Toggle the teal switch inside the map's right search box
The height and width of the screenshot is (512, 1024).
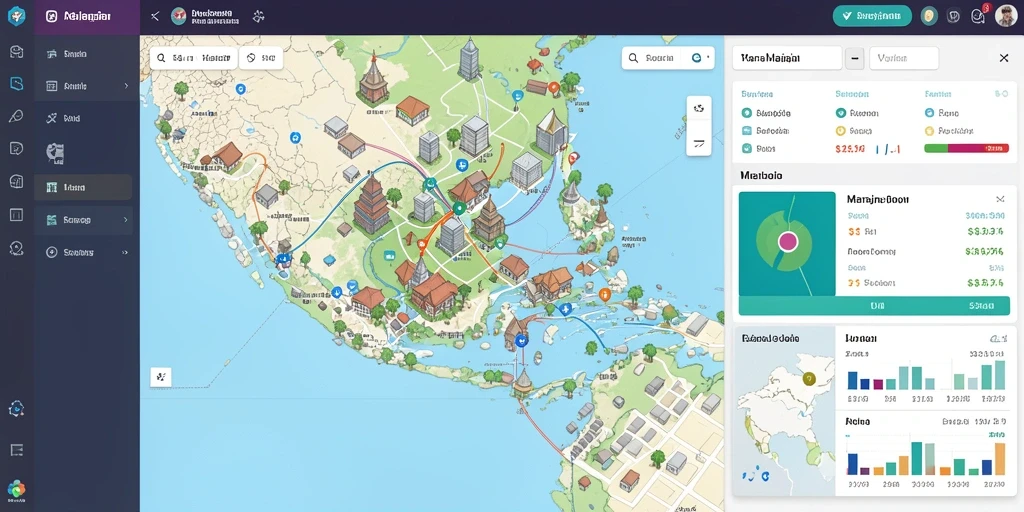[x=697, y=58]
